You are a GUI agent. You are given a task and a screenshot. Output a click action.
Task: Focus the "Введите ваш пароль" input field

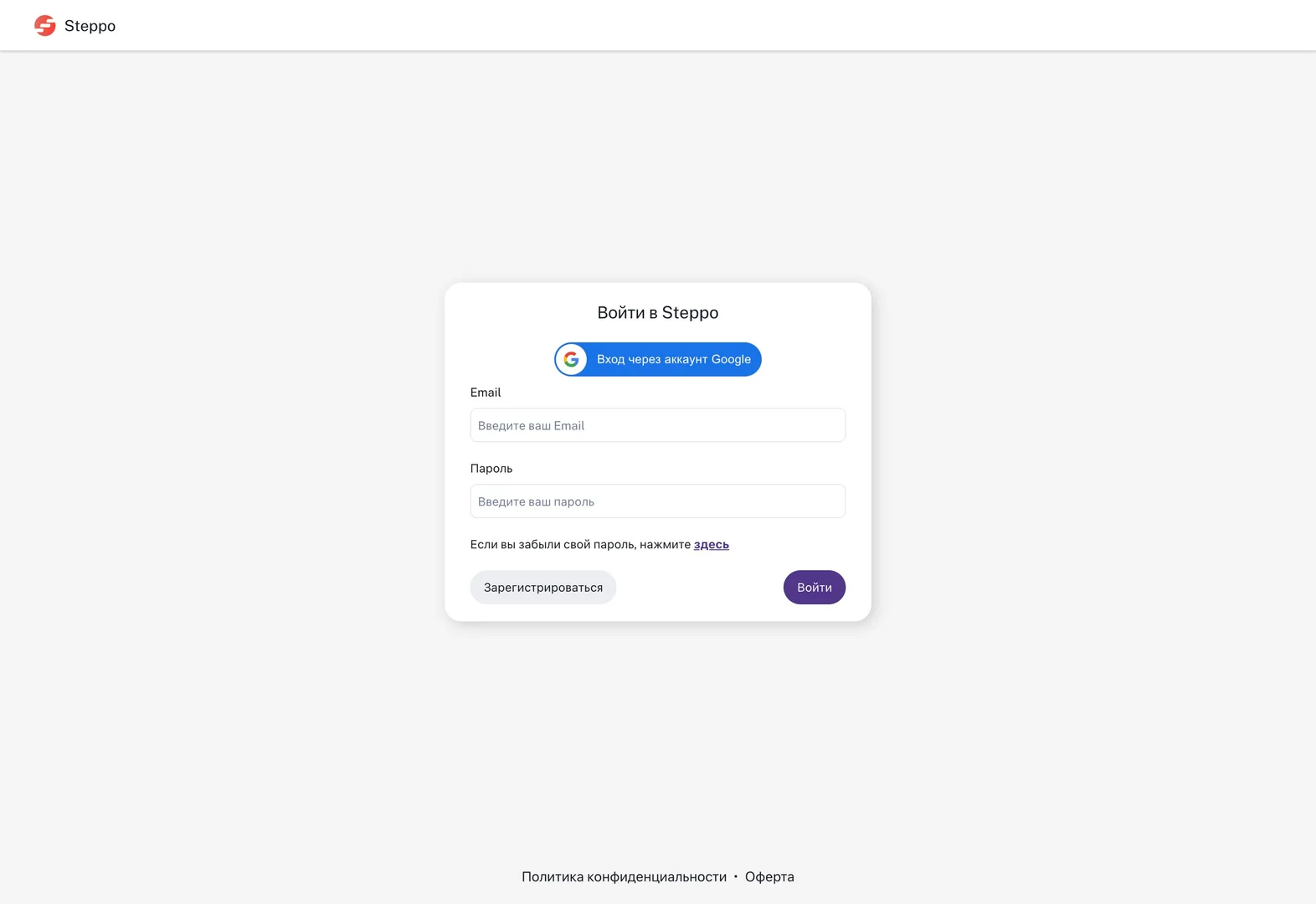657,501
